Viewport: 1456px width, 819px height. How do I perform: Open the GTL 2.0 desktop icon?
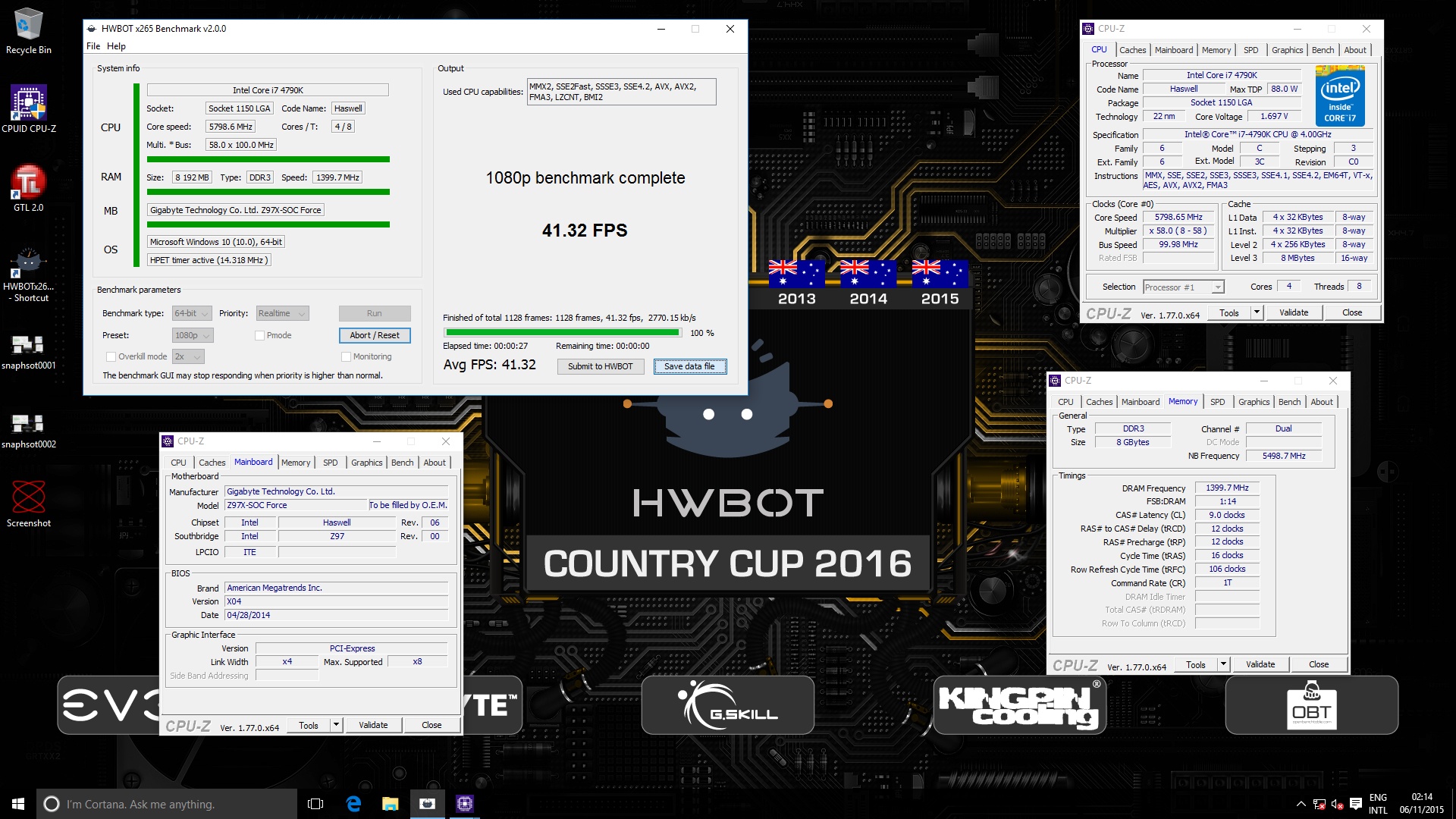click(28, 188)
